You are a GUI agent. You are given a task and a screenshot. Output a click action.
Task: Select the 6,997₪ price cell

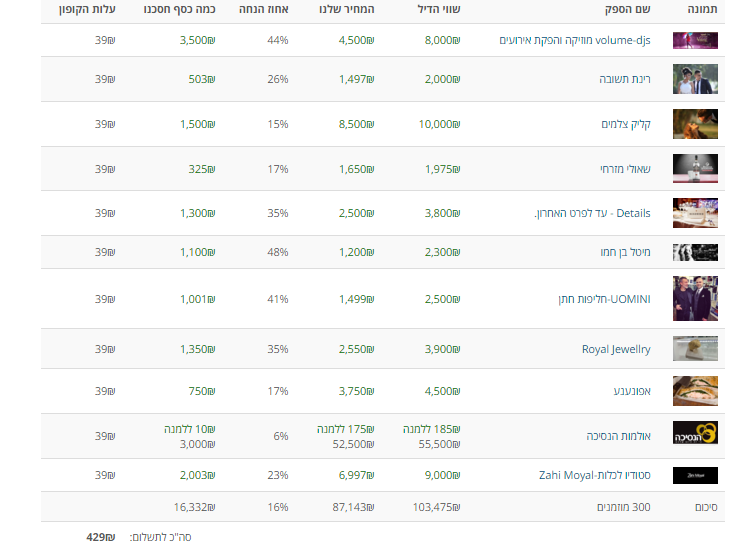tap(356, 475)
